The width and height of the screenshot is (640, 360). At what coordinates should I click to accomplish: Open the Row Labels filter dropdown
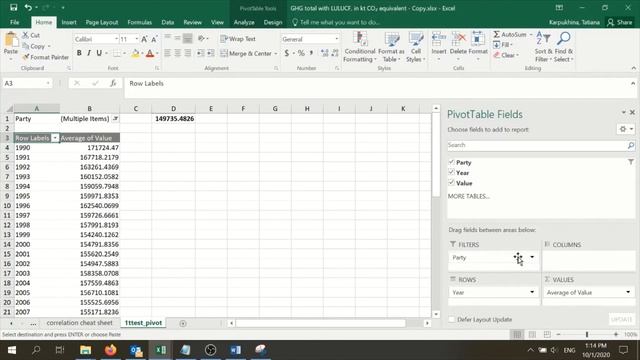pyautogui.click(x=55, y=138)
